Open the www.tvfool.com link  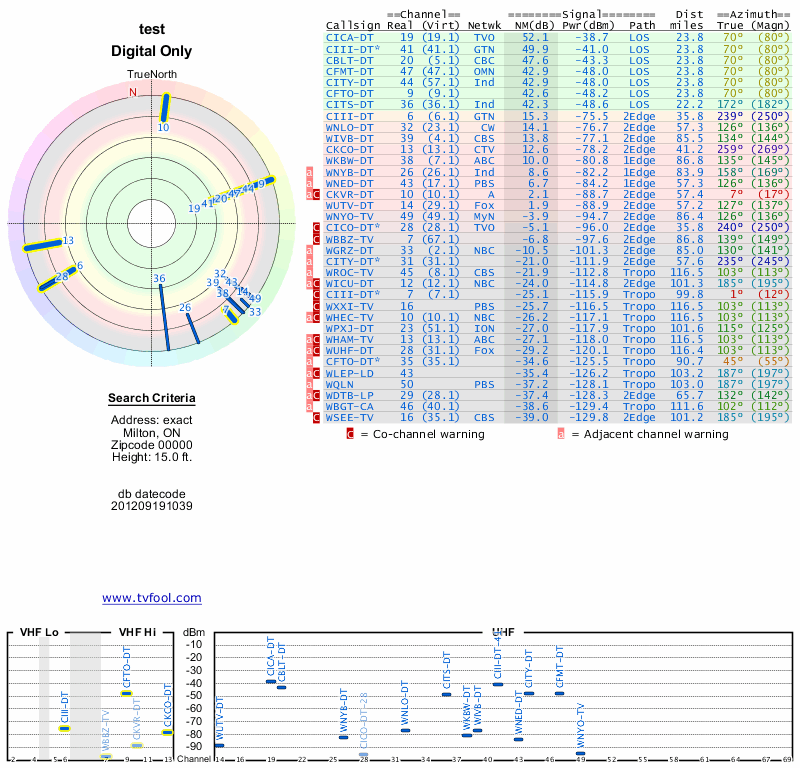click(152, 598)
